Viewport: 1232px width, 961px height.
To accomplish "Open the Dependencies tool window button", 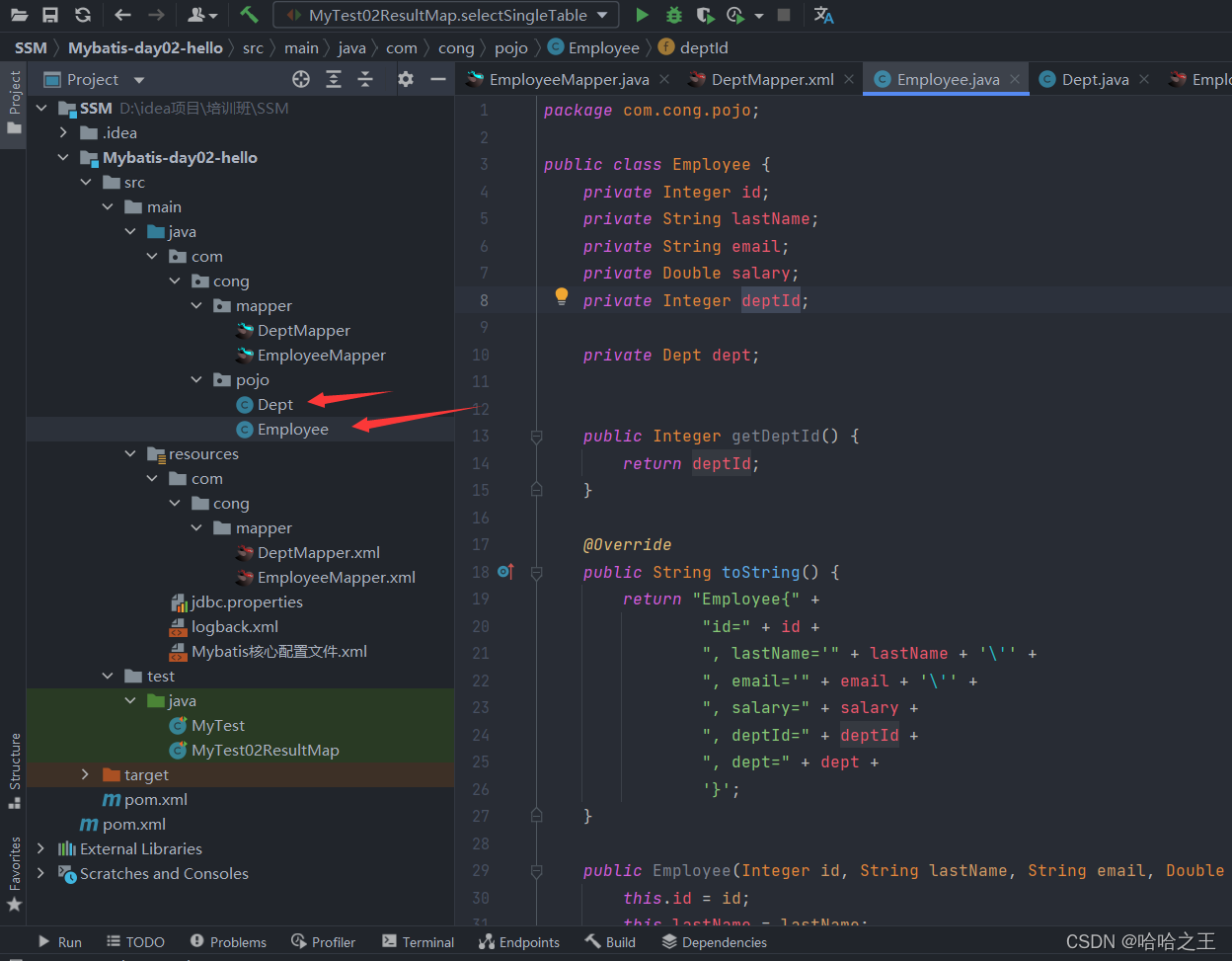I will (713, 942).
